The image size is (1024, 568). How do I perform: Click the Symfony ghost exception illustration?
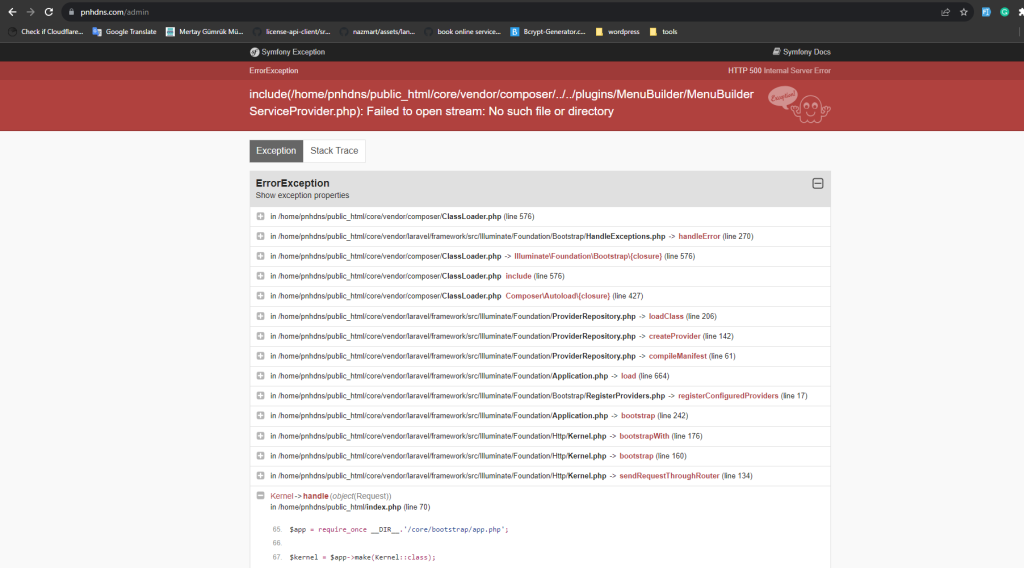coord(799,104)
